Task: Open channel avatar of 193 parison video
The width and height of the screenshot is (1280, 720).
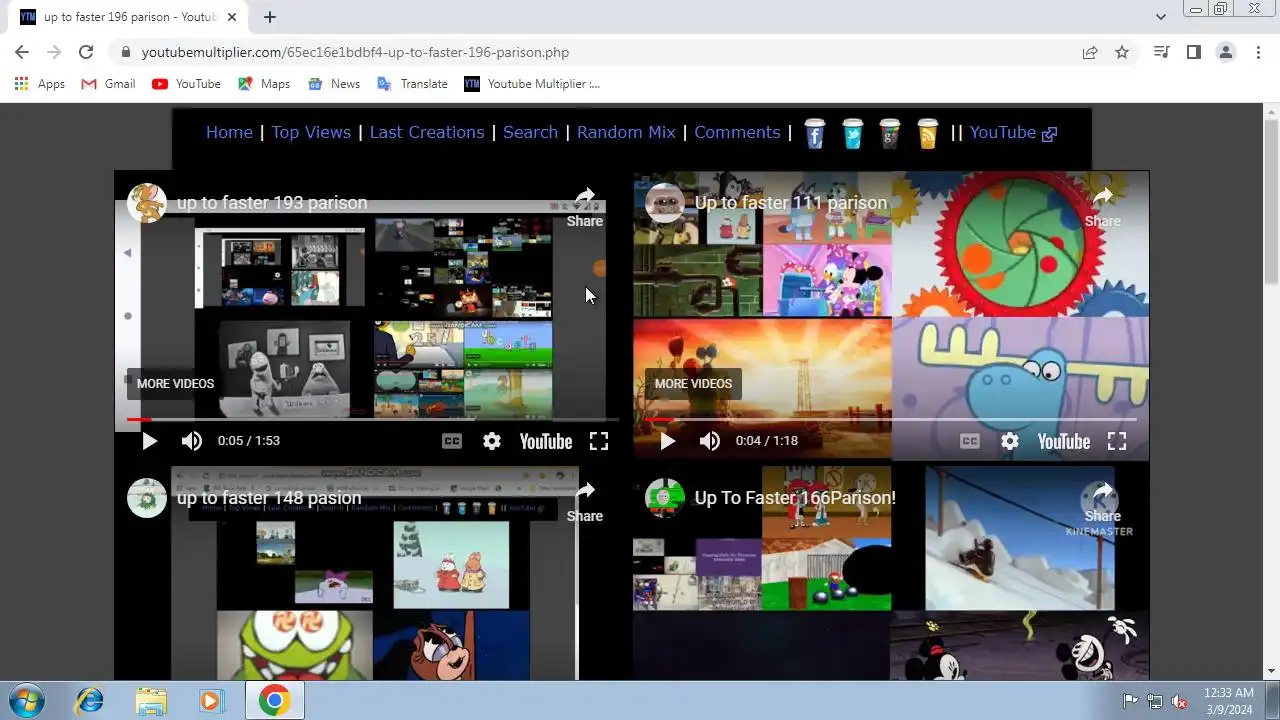Action: (147, 203)
